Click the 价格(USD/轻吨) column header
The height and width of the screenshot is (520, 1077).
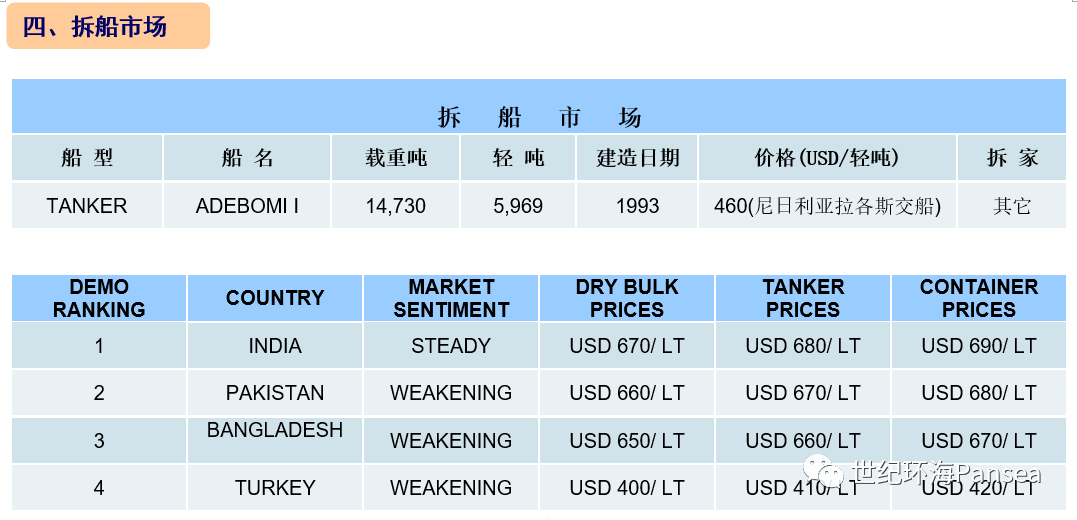click(x=827, y=158)
